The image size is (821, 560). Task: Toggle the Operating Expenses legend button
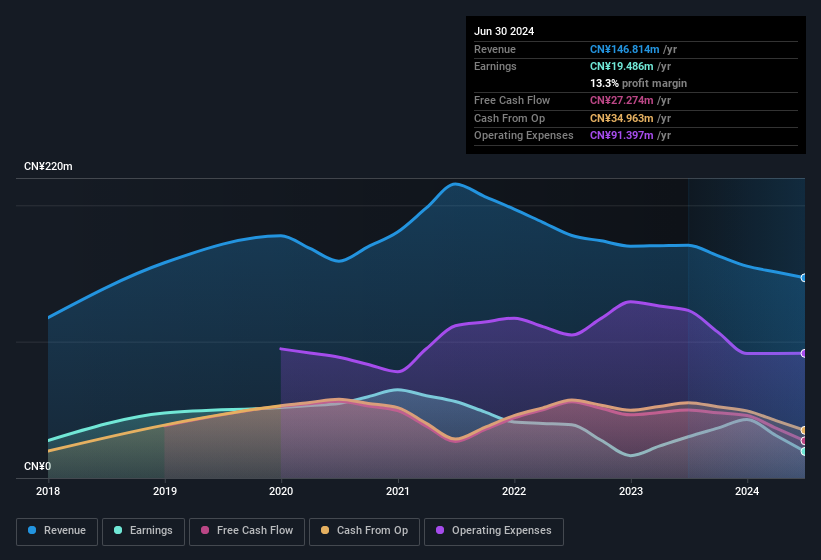[494, 531]
